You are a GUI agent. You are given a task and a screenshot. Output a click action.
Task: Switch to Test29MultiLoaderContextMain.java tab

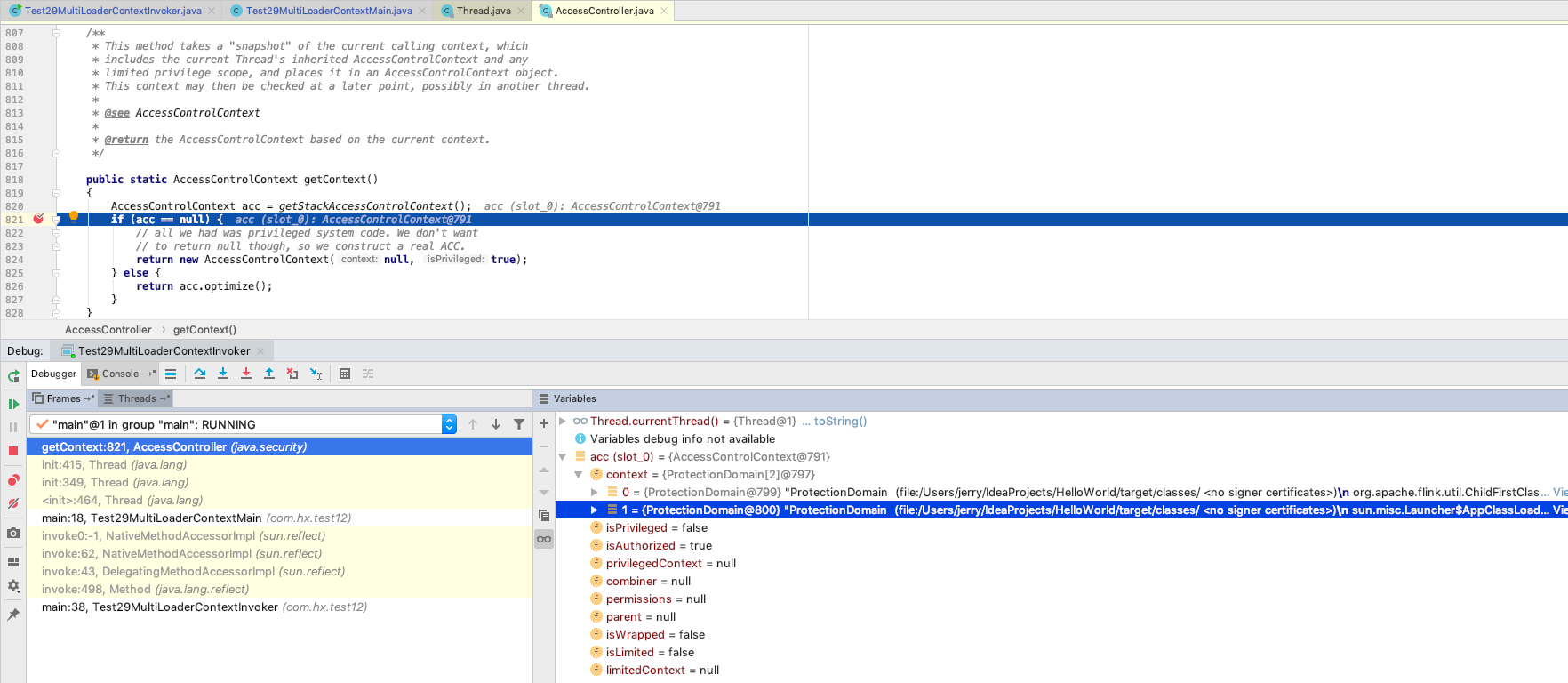pos(329,11)
